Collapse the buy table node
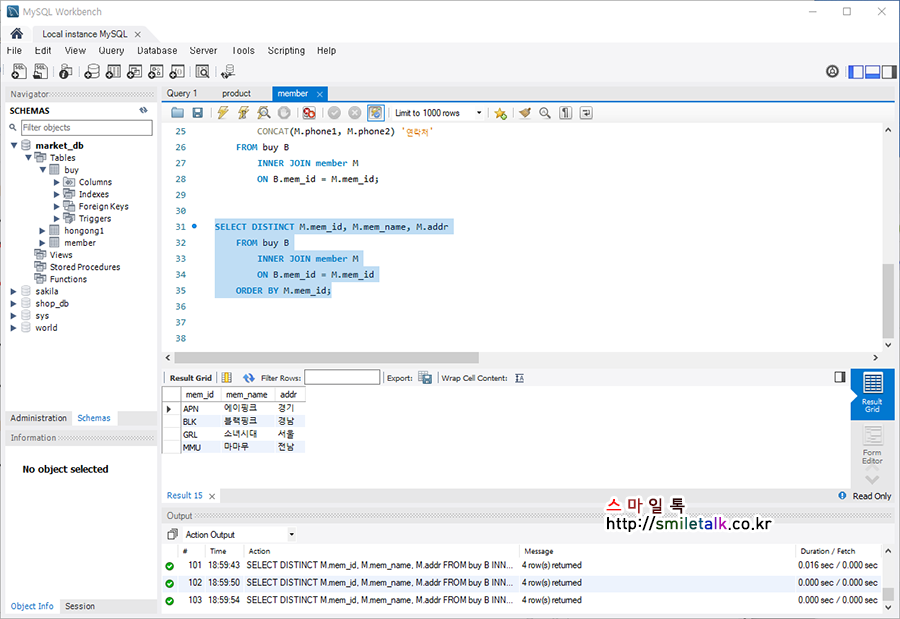Screen dimensions: 900x619 point(42,169)
